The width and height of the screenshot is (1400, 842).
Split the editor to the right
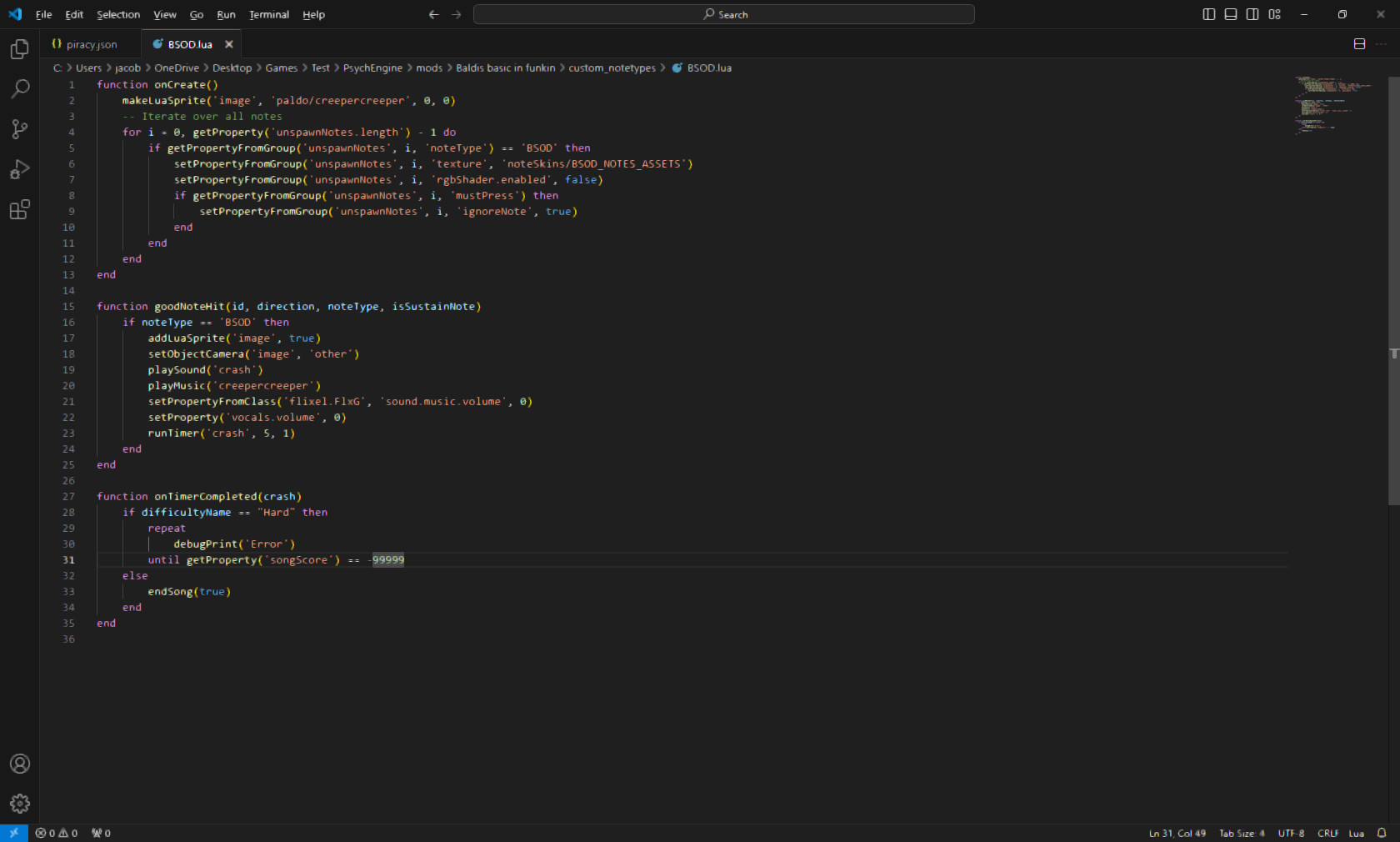(x=1359, y=44)
